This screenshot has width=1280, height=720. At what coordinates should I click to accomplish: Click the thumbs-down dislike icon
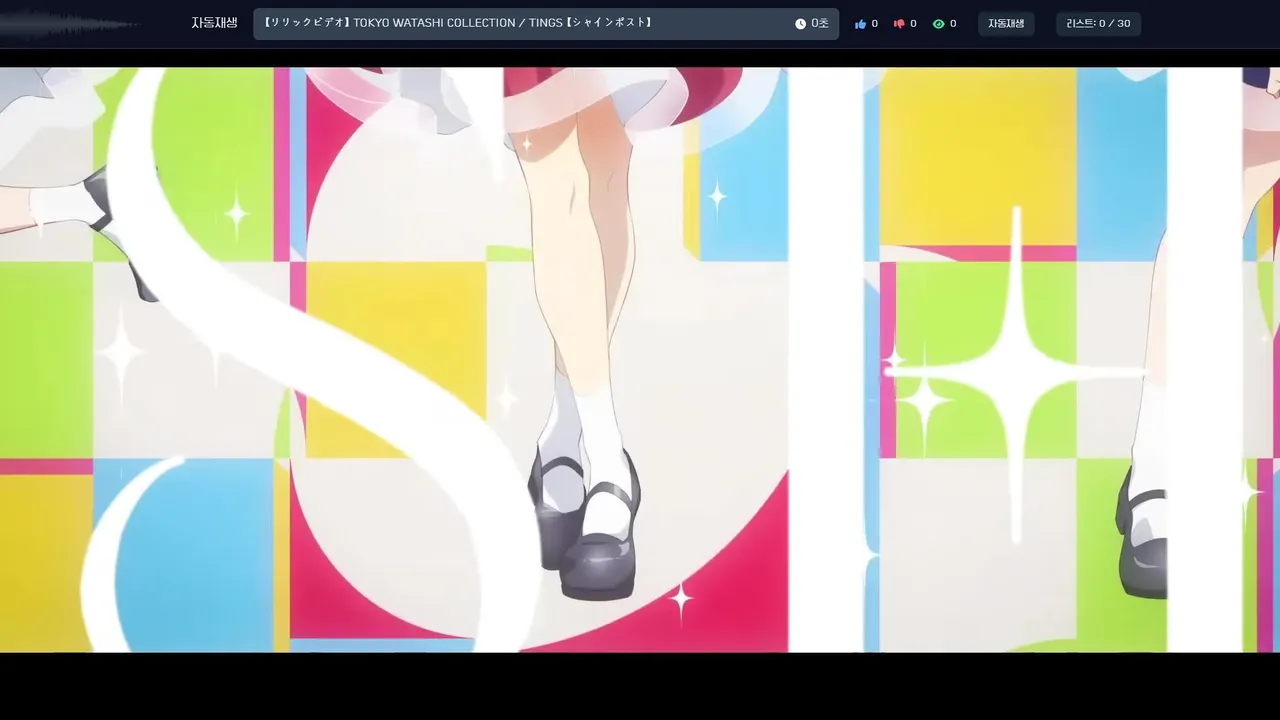point(898,24)
